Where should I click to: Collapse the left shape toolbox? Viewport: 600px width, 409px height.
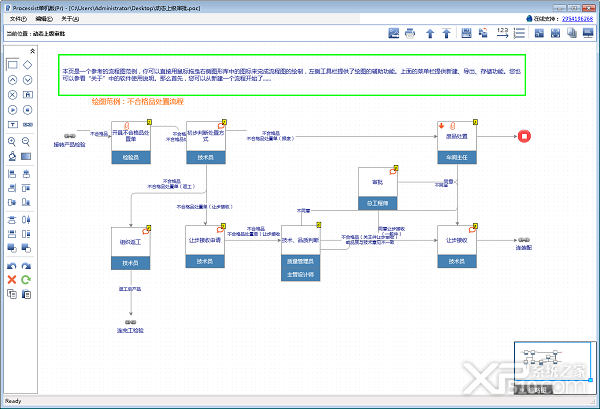pyautogui.click(x=33, y=51)
